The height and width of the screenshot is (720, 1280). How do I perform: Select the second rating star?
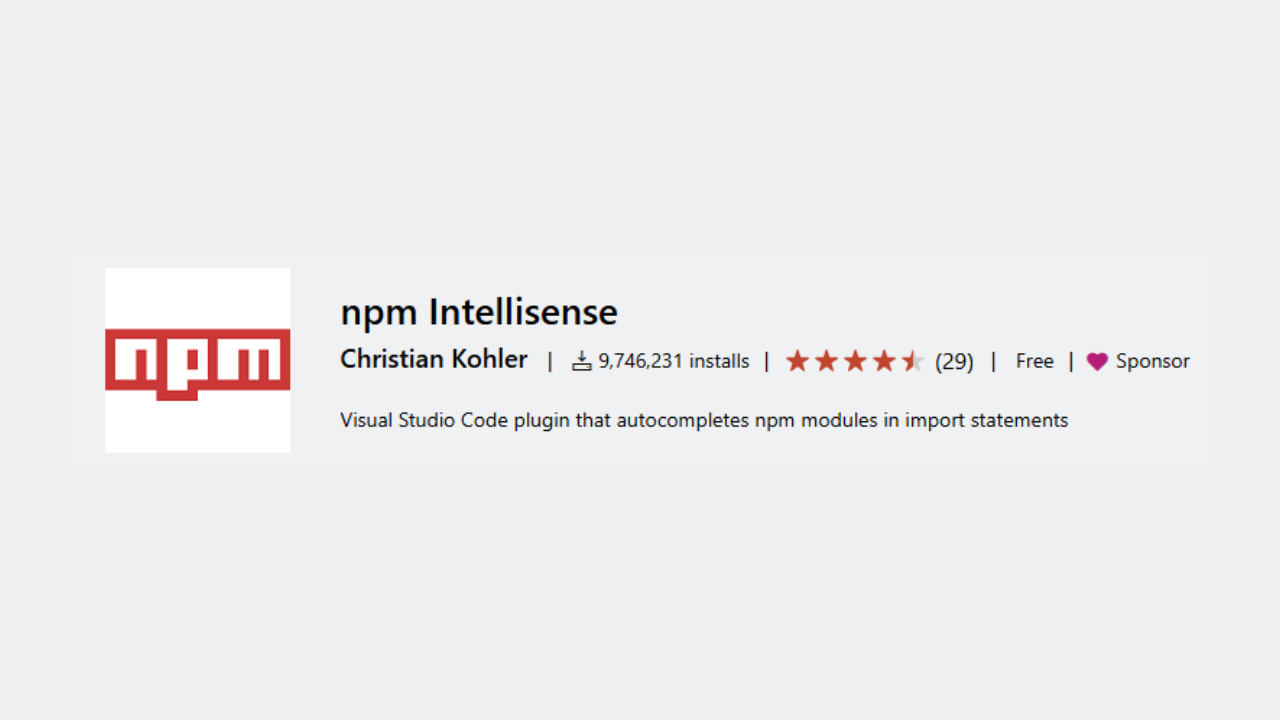click(826, 361)
